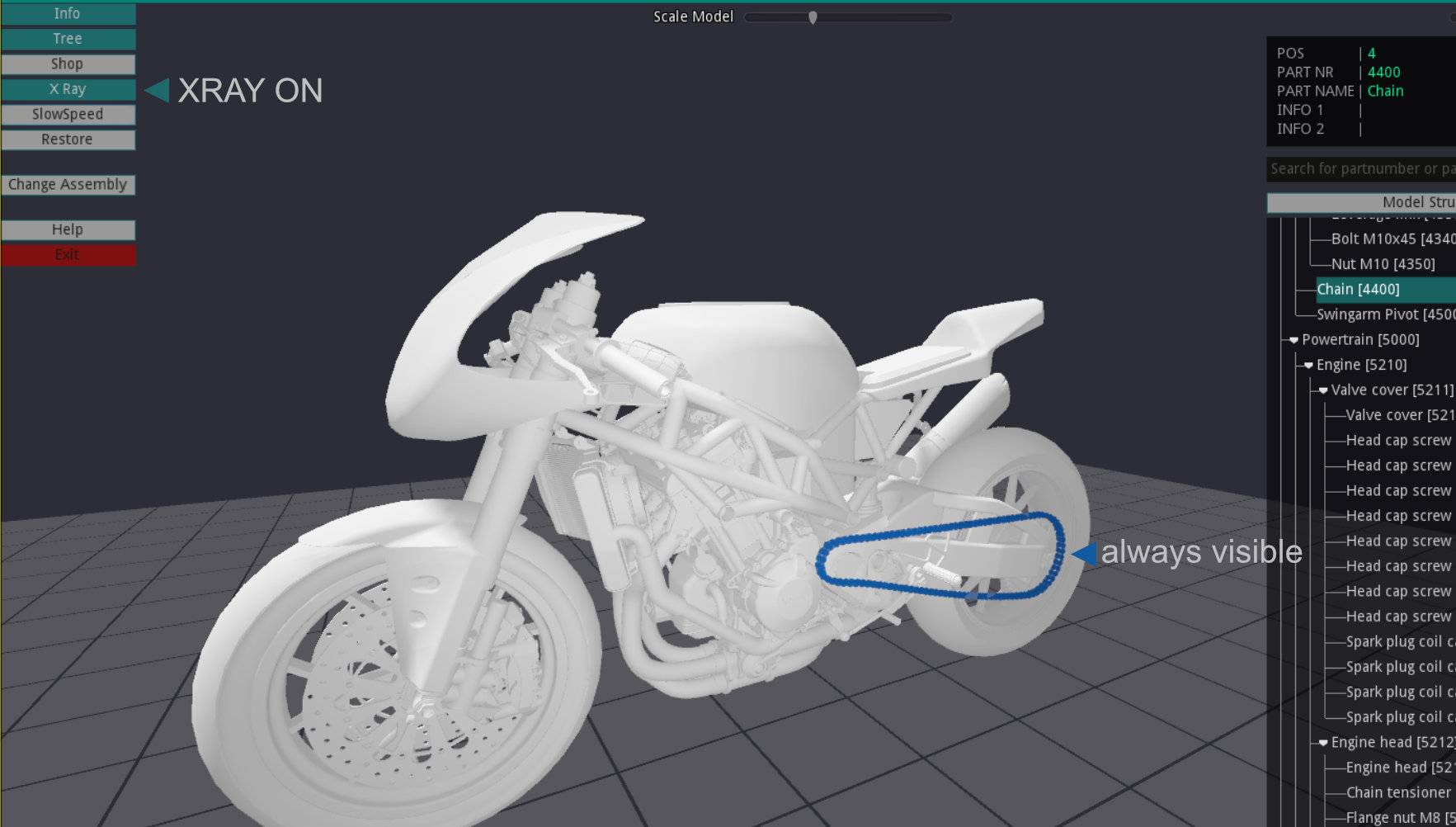Viewport: 1456px width, 827px height.
Task: Select Swingarm Pivot tree item
Action: (x=1385, y=314)
